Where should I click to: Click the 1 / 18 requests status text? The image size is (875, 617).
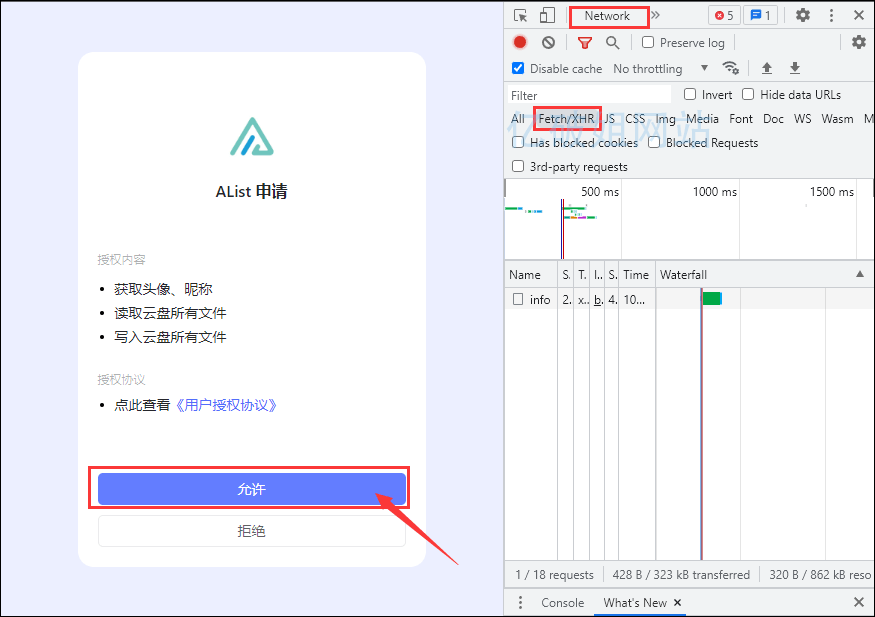[554, 575]
